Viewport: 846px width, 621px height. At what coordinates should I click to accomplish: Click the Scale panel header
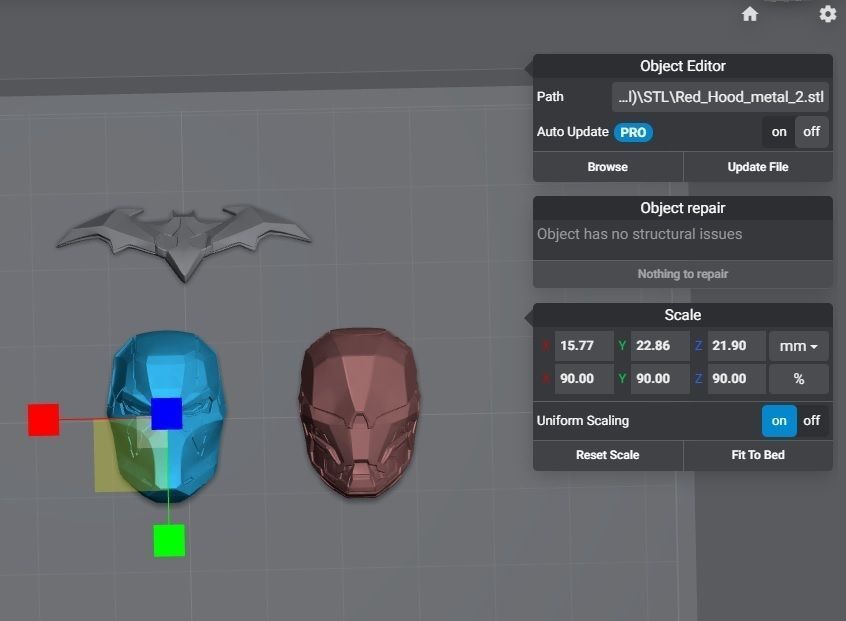pyautogui.click(x=683, y=315)
